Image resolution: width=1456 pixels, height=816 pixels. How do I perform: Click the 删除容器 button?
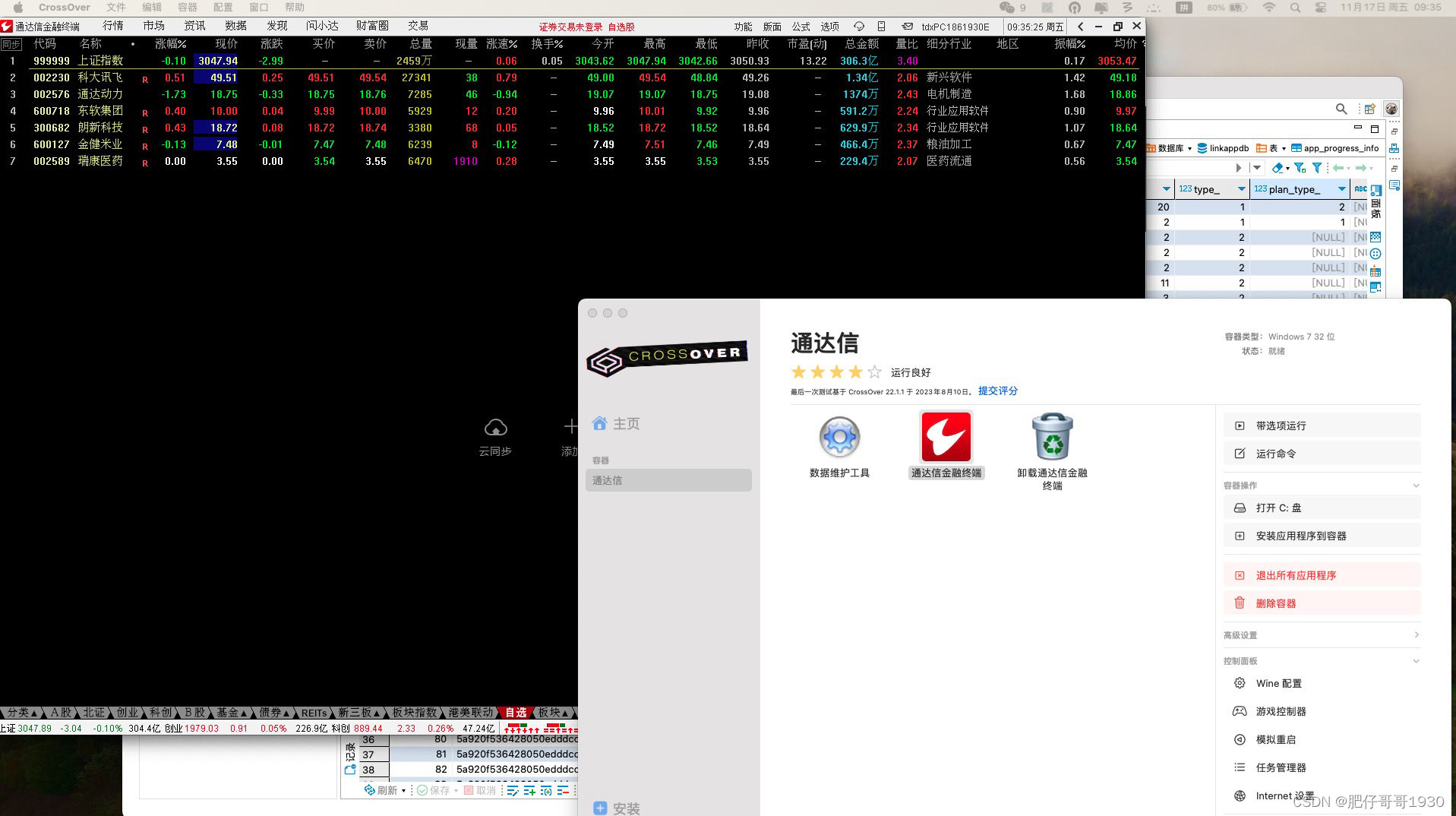coord(1322,603)
